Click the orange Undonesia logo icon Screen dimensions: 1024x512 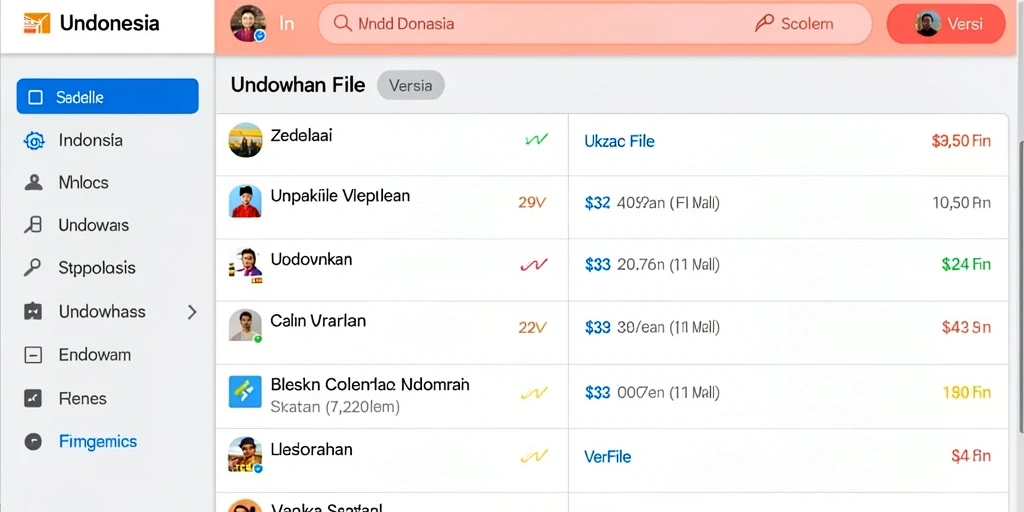[37, 24]
